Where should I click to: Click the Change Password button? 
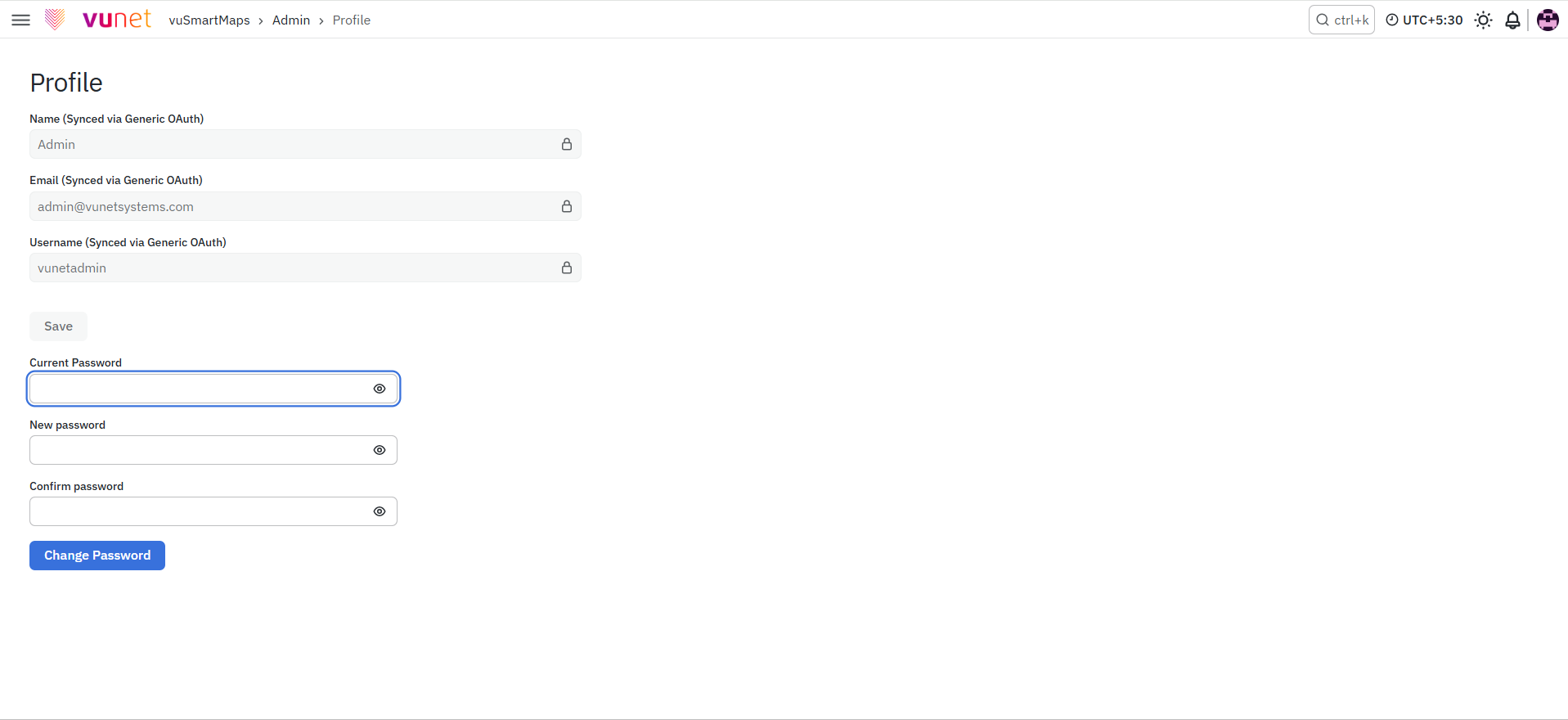coord(97,556)
